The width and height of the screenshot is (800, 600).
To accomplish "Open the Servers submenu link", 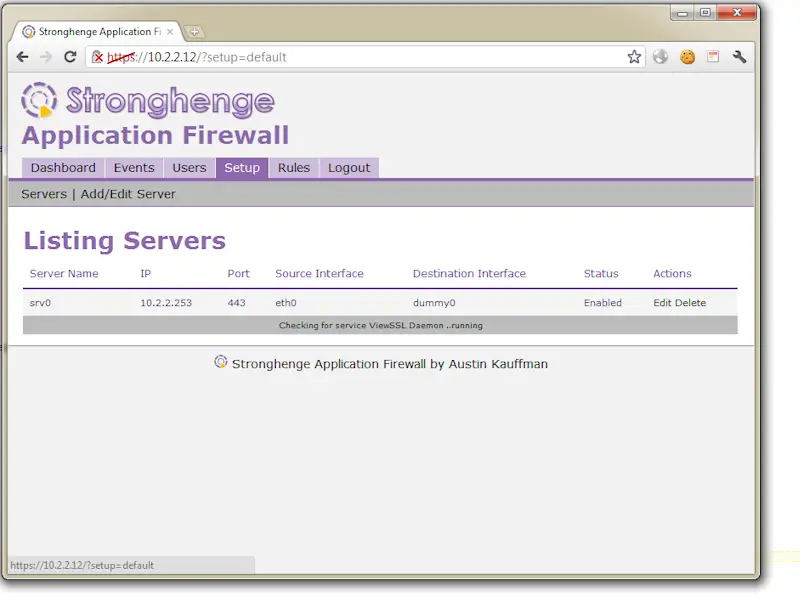I will click(x=44, y=194).
